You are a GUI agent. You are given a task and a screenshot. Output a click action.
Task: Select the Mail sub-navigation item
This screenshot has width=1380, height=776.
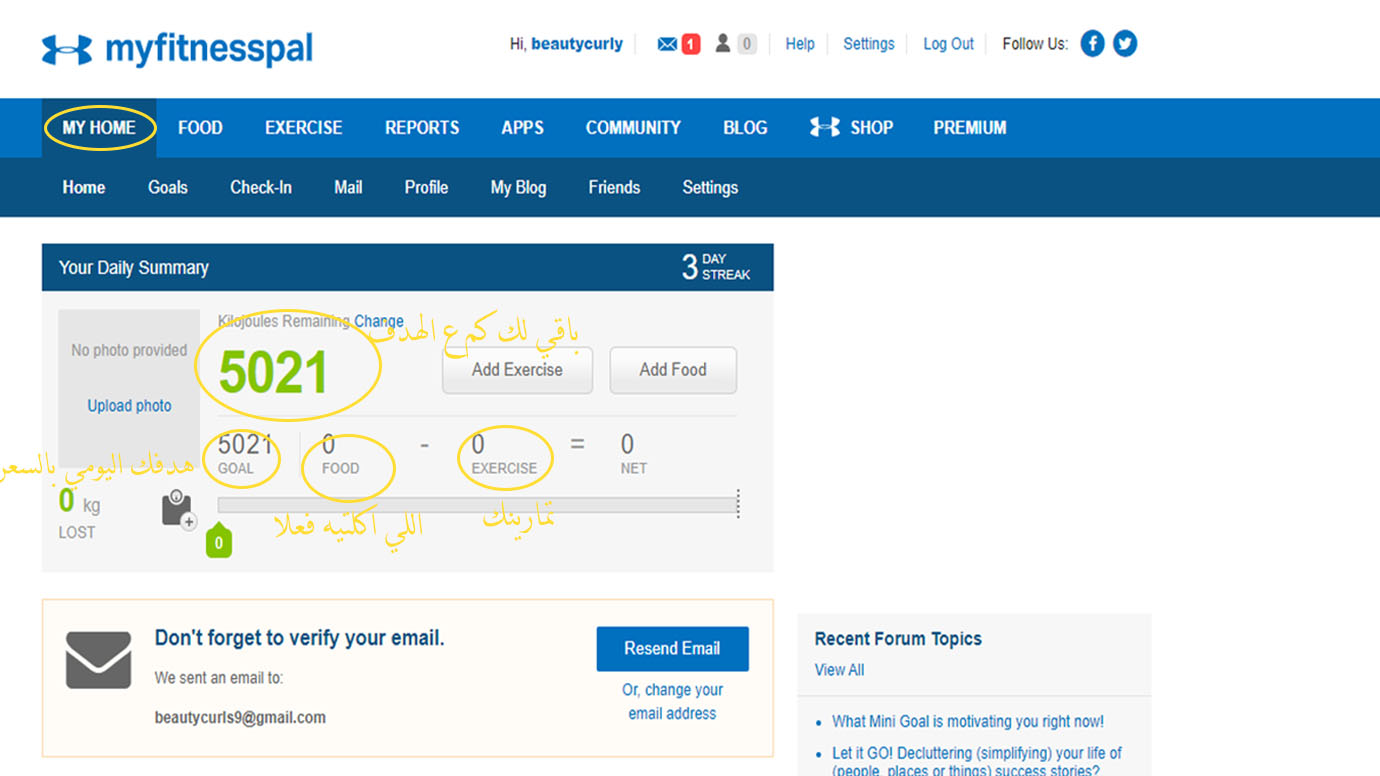click(348, 187)
